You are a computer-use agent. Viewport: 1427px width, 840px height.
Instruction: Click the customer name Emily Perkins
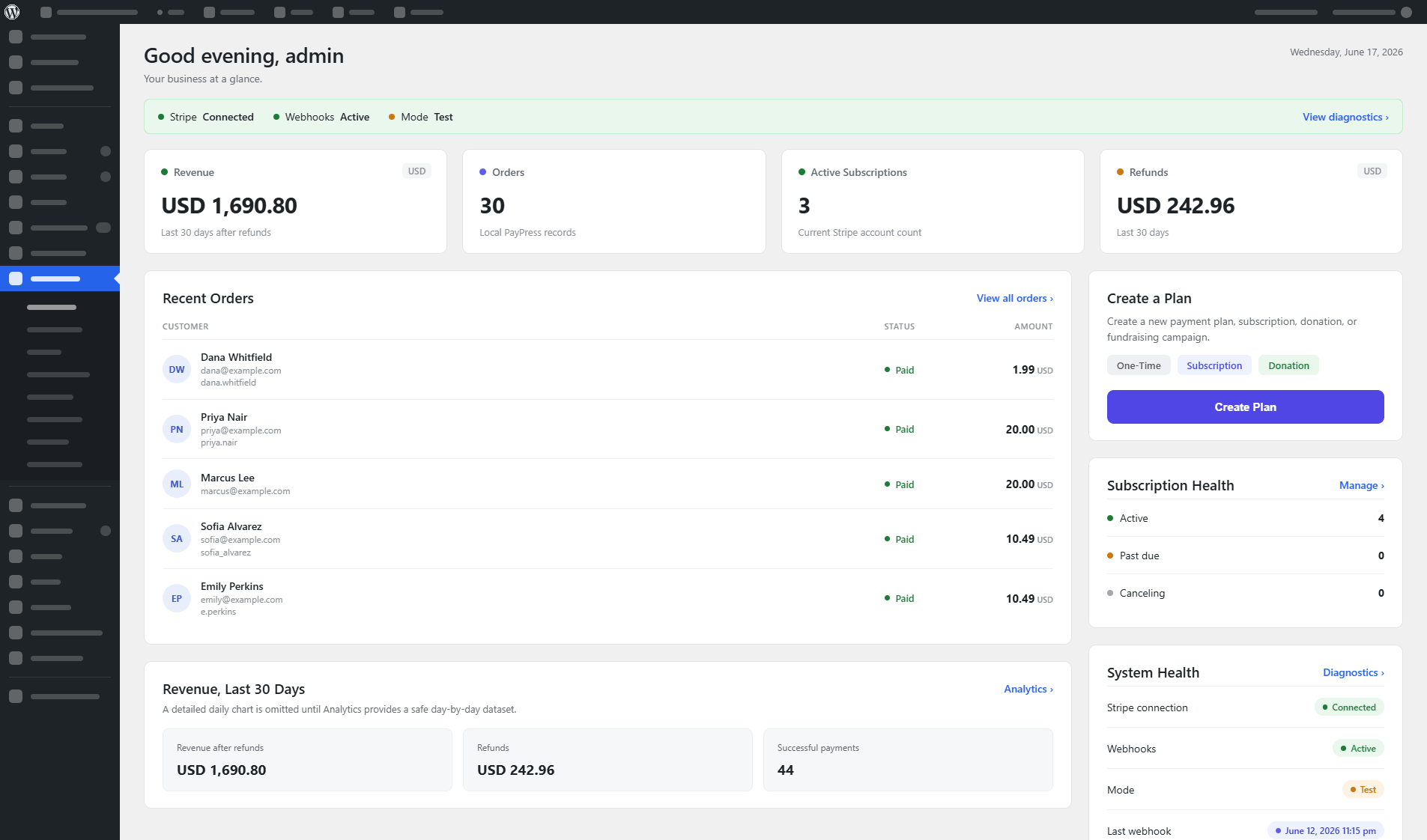(231, 586)
